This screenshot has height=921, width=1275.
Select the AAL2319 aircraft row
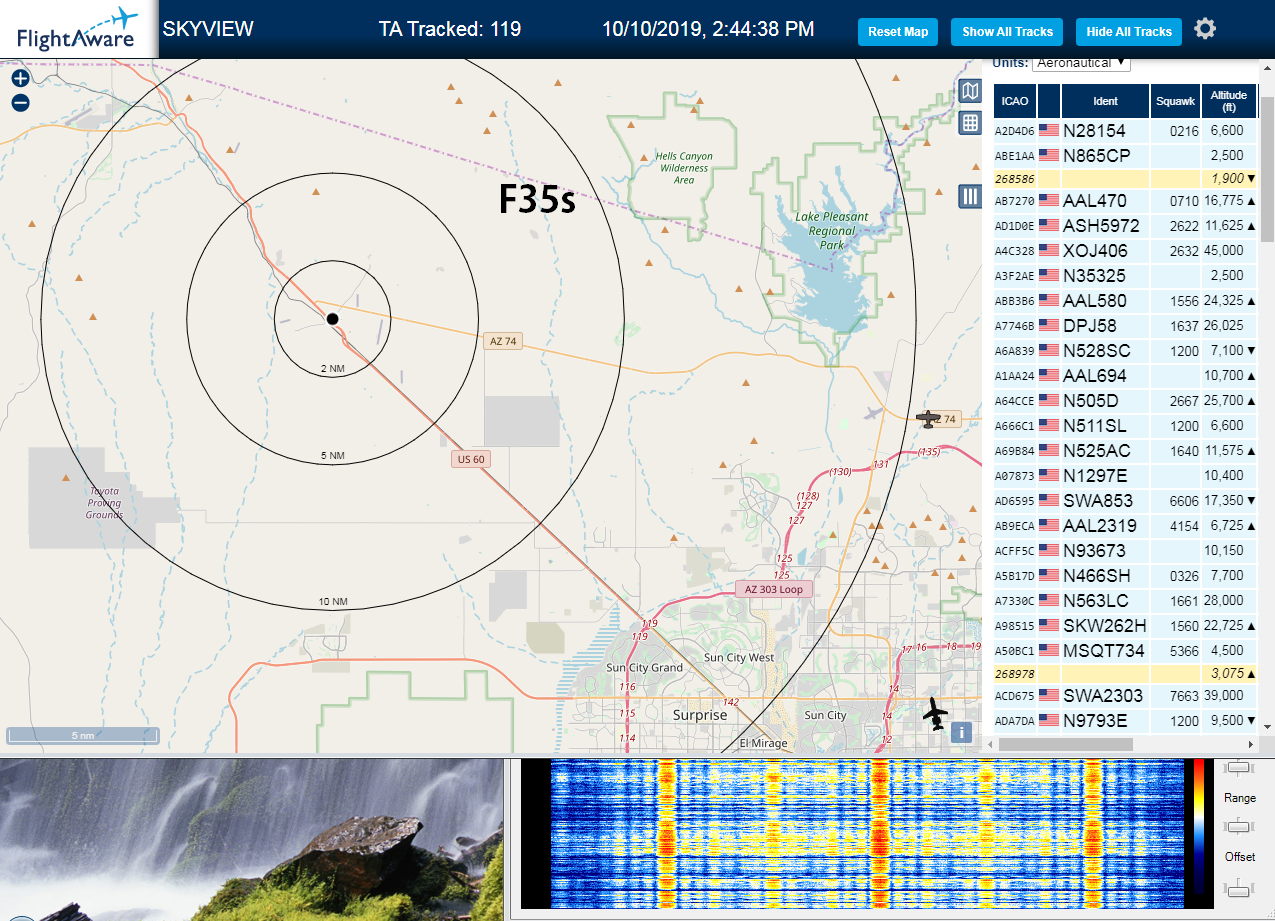(1125, 525)
